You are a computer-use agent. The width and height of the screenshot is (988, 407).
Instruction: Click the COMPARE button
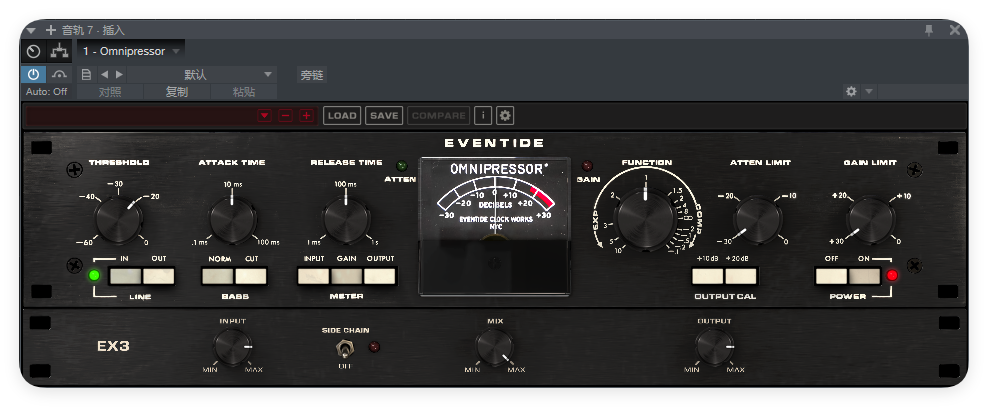[439, 115]
